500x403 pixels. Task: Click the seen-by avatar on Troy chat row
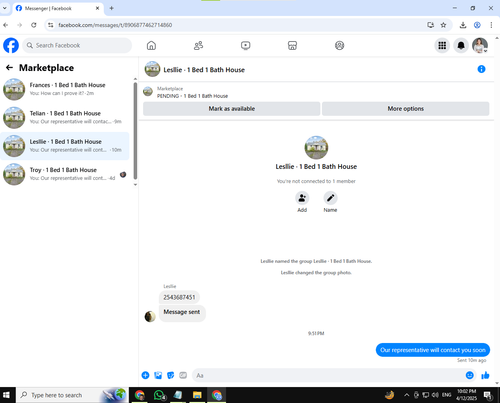pos(123,174)
